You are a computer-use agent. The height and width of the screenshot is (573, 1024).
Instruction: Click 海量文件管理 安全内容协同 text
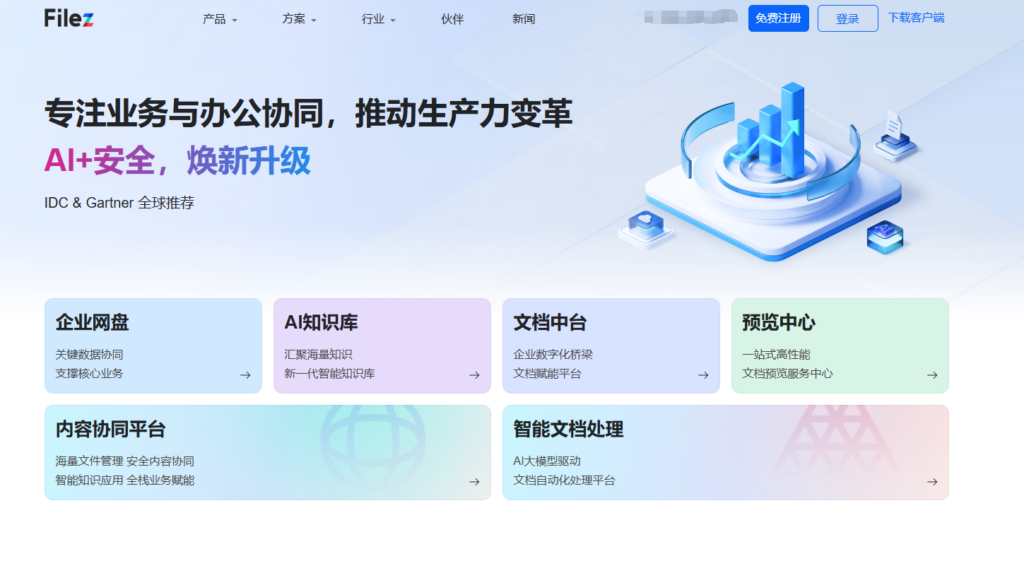125,461
